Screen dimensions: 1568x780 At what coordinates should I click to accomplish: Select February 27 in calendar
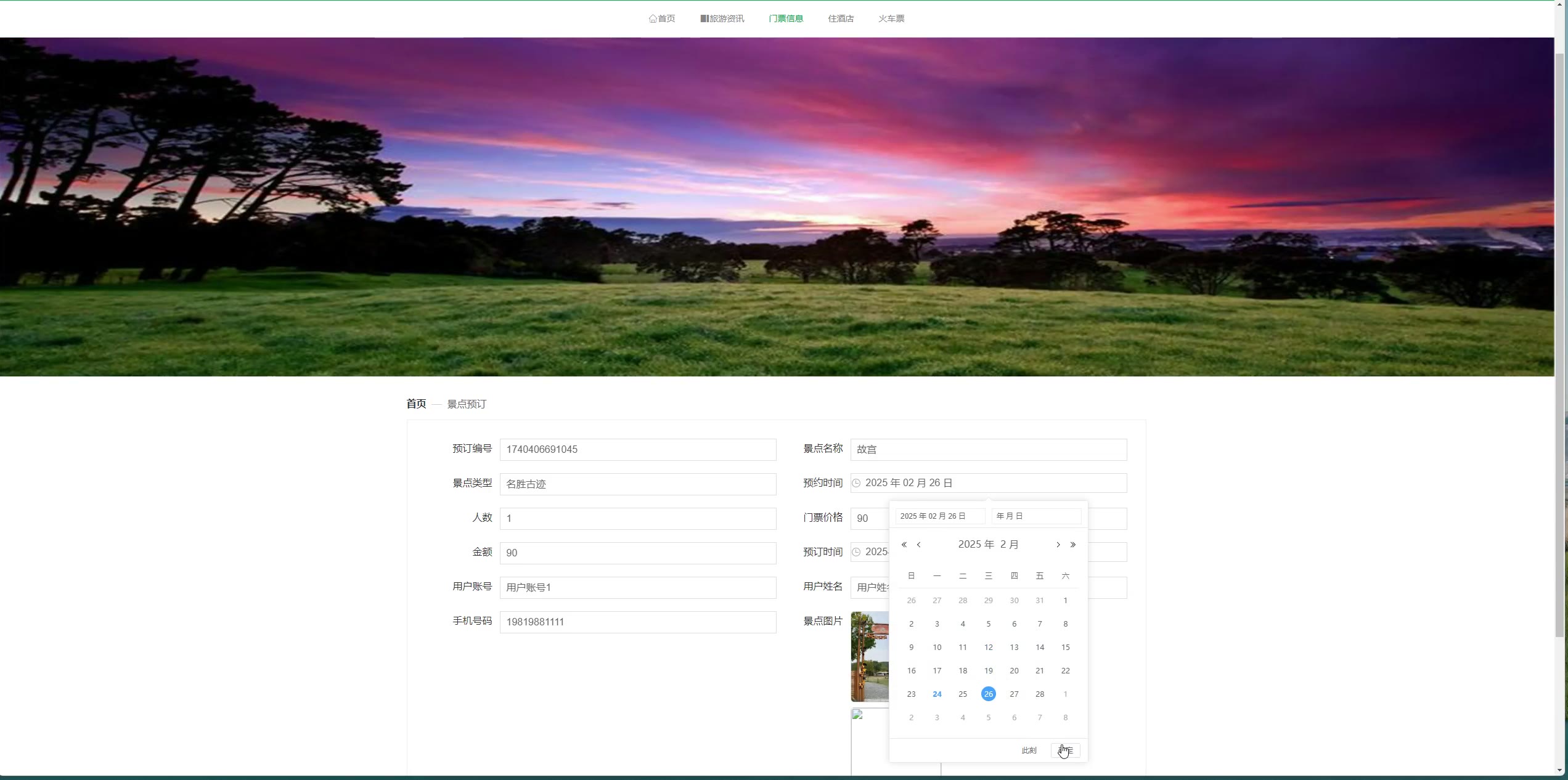[x=1014, y=694]
